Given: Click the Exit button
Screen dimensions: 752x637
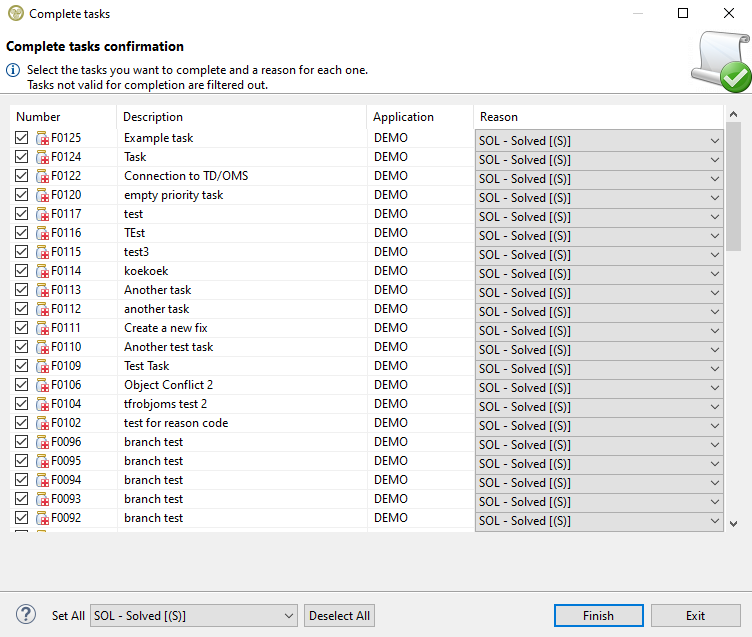Looking at the screenshot, I should (x=695, y=616).
